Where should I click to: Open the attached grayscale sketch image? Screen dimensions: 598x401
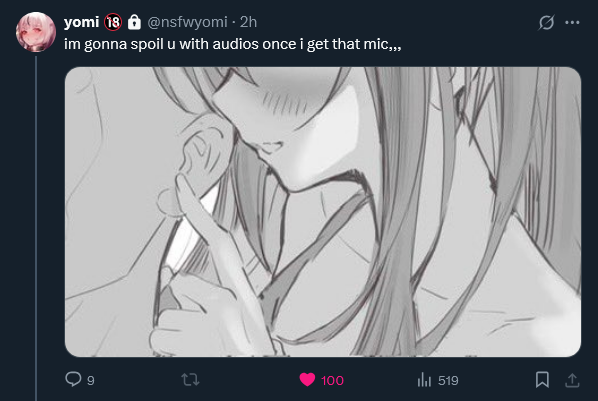point(323,212)
